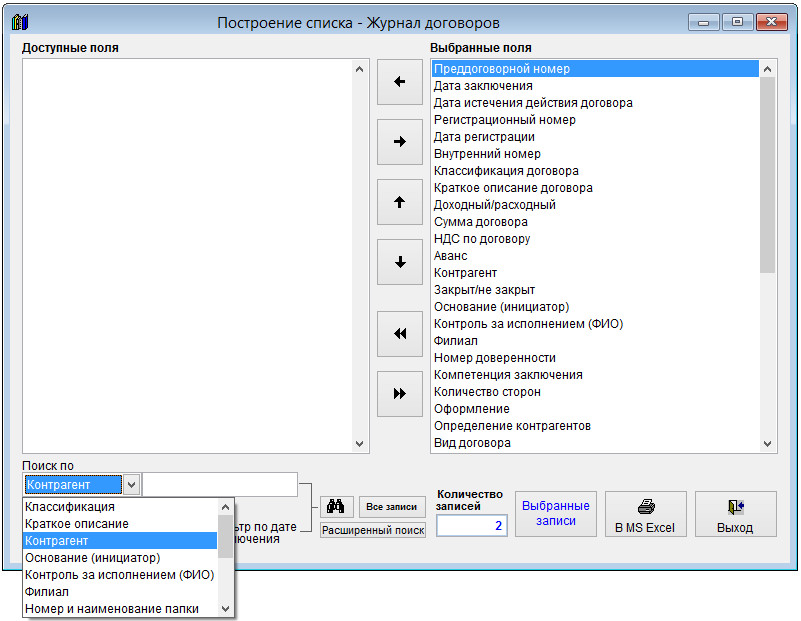The image size is (801, 621).
Task: Click scrollbar thumb of Выбранные поля list
Action: tap(767, 175)
